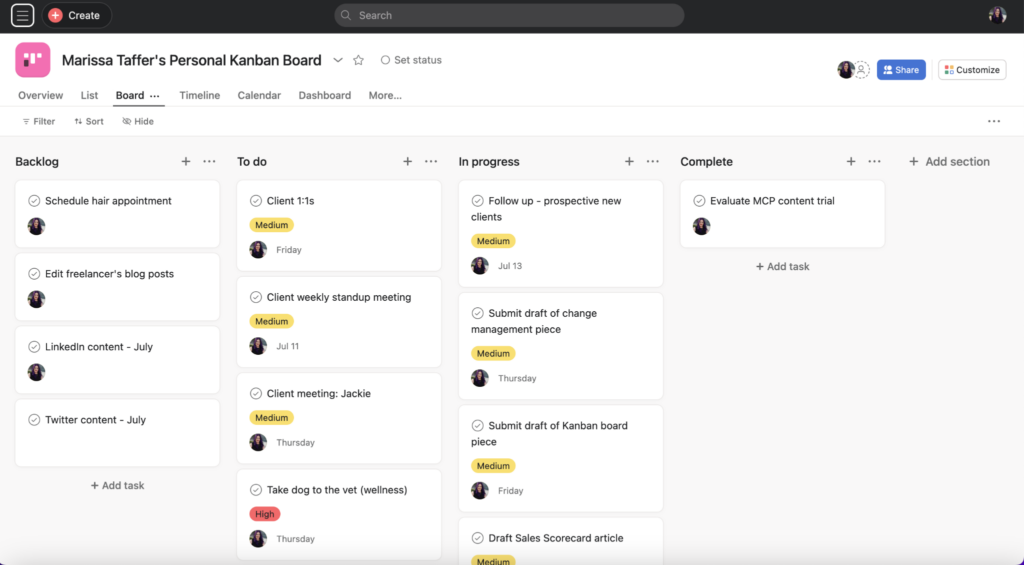Open Backlog section more options
This screenshot has width=1024, height=565.
tap(209, 161)
